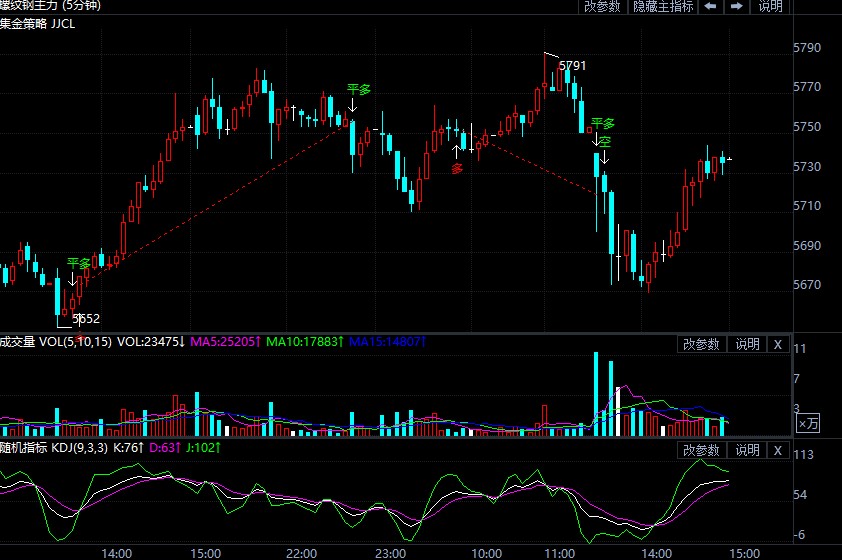
Task: Close the KDJ indicator panel with X
Action: click(778, 450)
